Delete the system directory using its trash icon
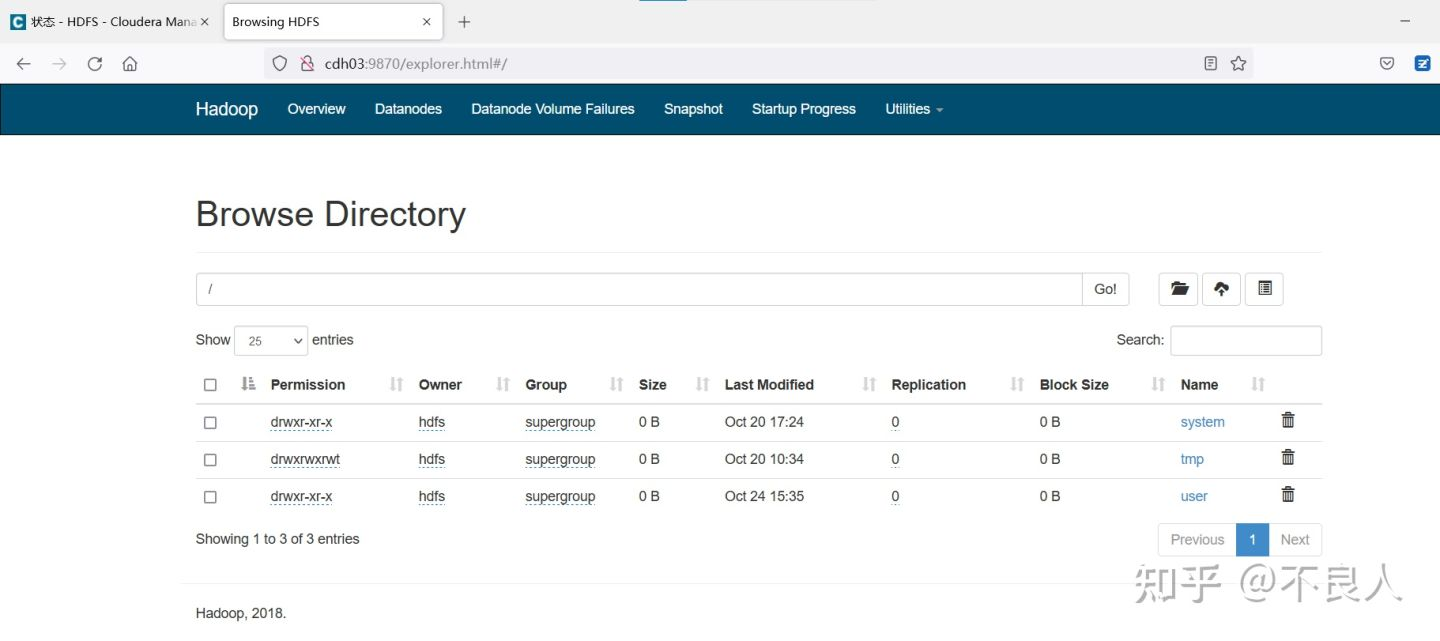Screen dimensions: 1440x641 pos(1288,420)
